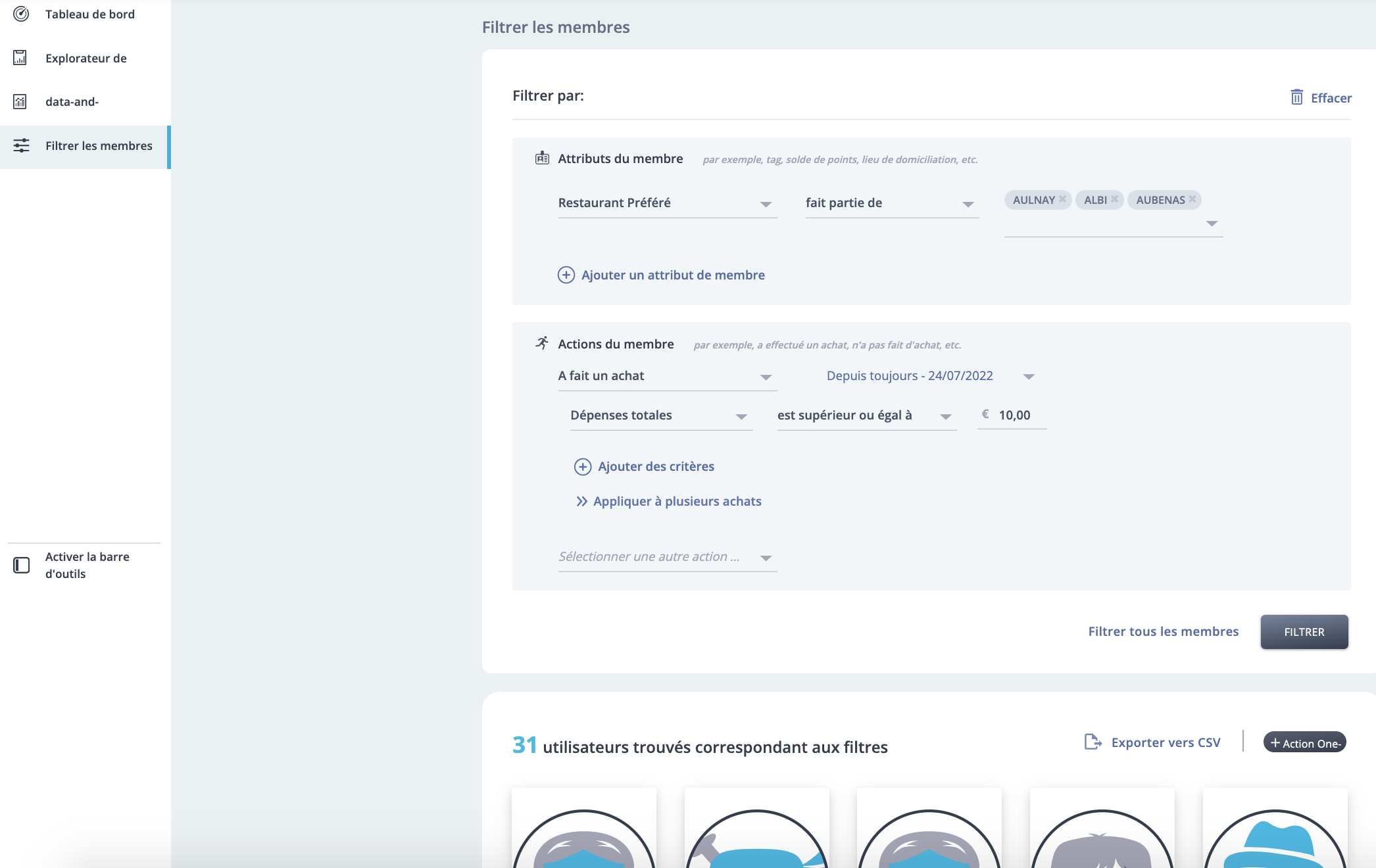Screen dimensions: 1376x868
Task: Open the fait partie de operator dropdown
Action: (x=892, y=203)
